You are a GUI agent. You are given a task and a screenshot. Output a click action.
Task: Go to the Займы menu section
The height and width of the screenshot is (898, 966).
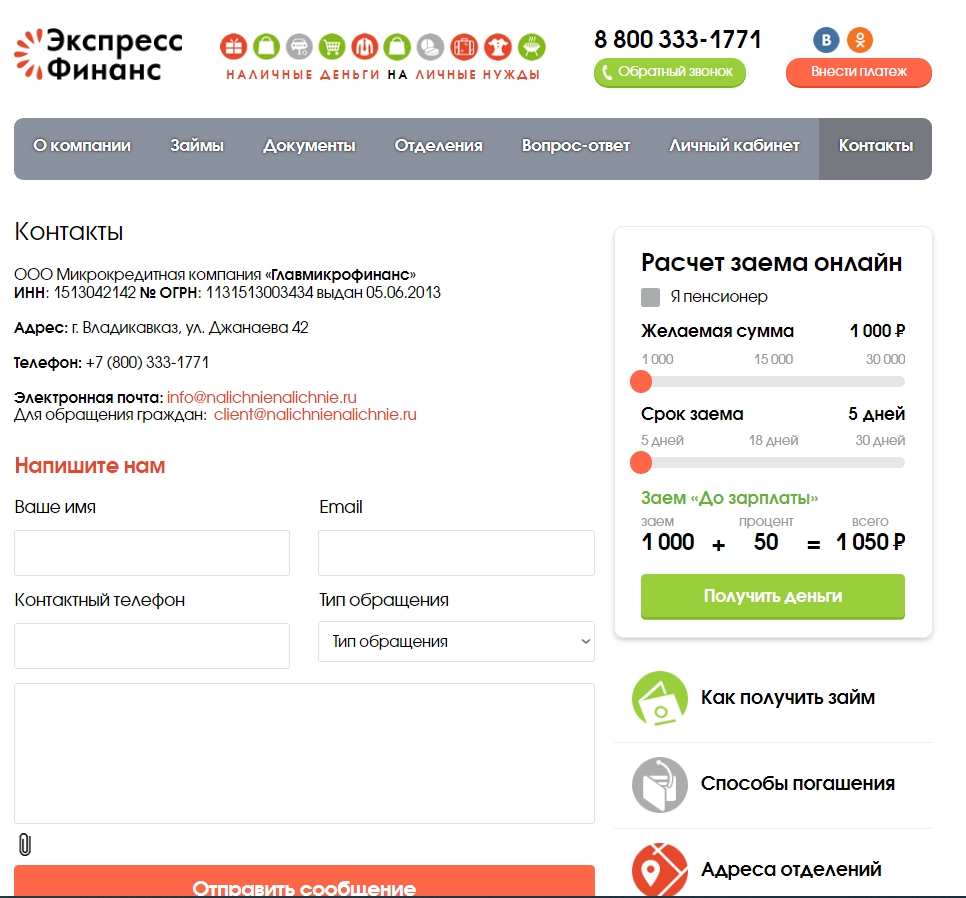tap(197, 145)
